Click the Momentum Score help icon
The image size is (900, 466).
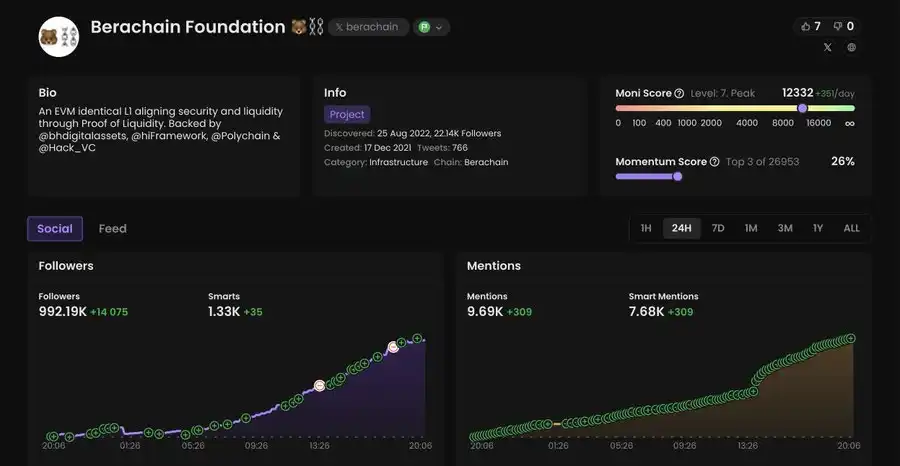point(714,162)
